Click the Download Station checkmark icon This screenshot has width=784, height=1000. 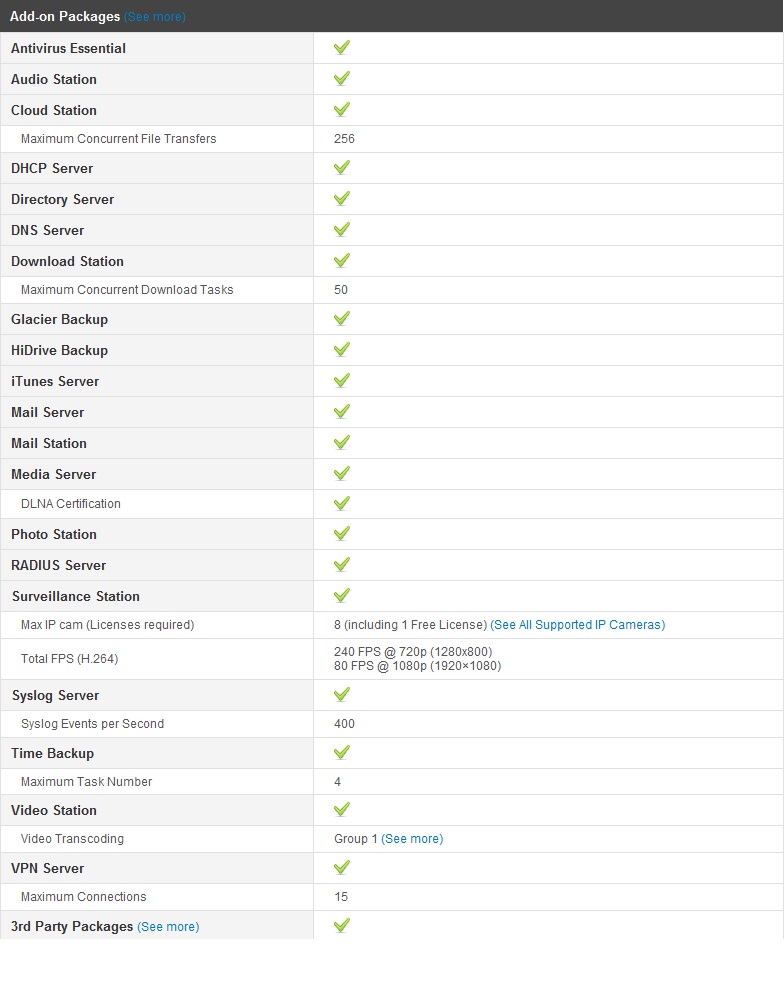point(341,260)
